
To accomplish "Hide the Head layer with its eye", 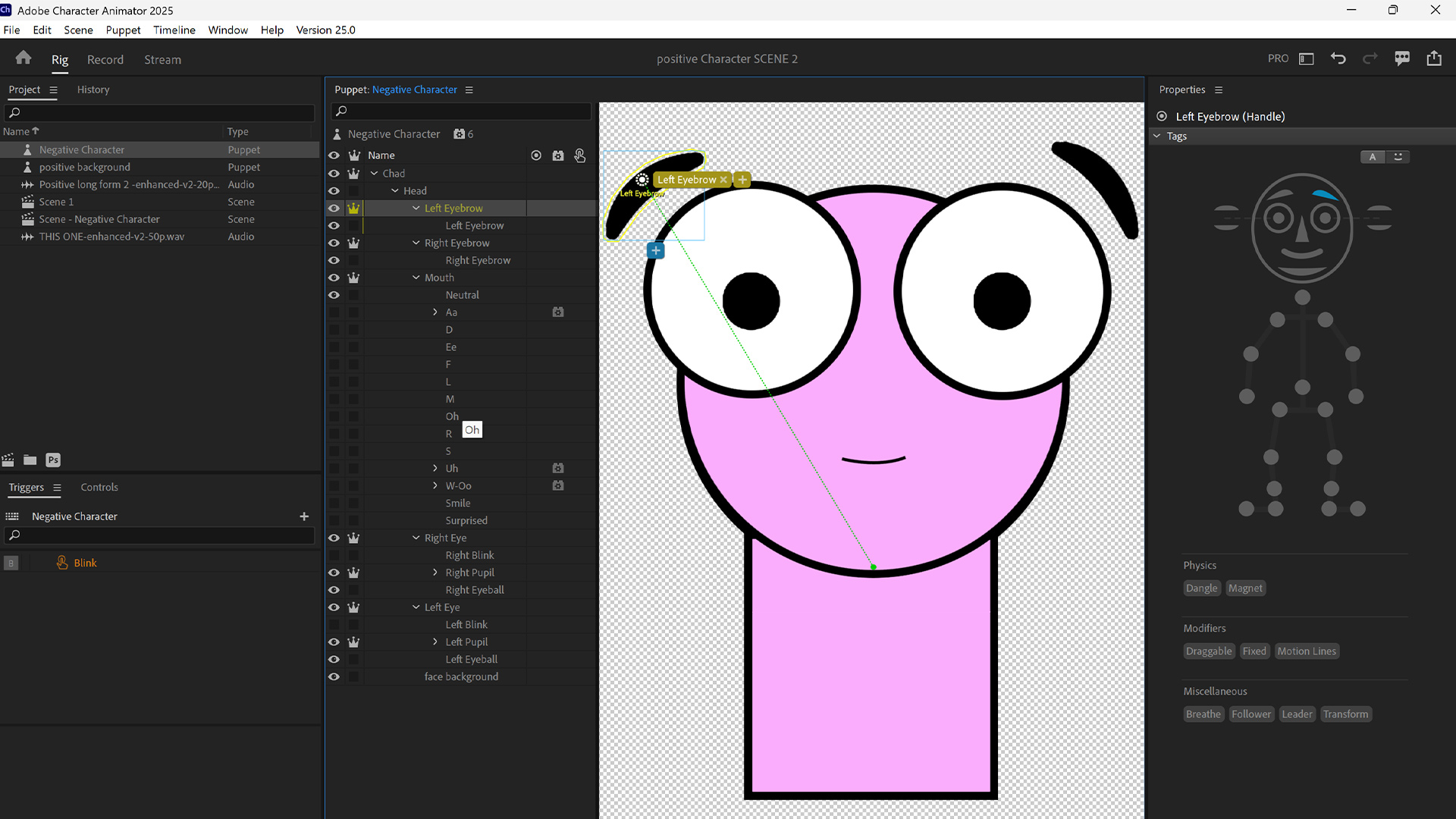I will 334,191.
